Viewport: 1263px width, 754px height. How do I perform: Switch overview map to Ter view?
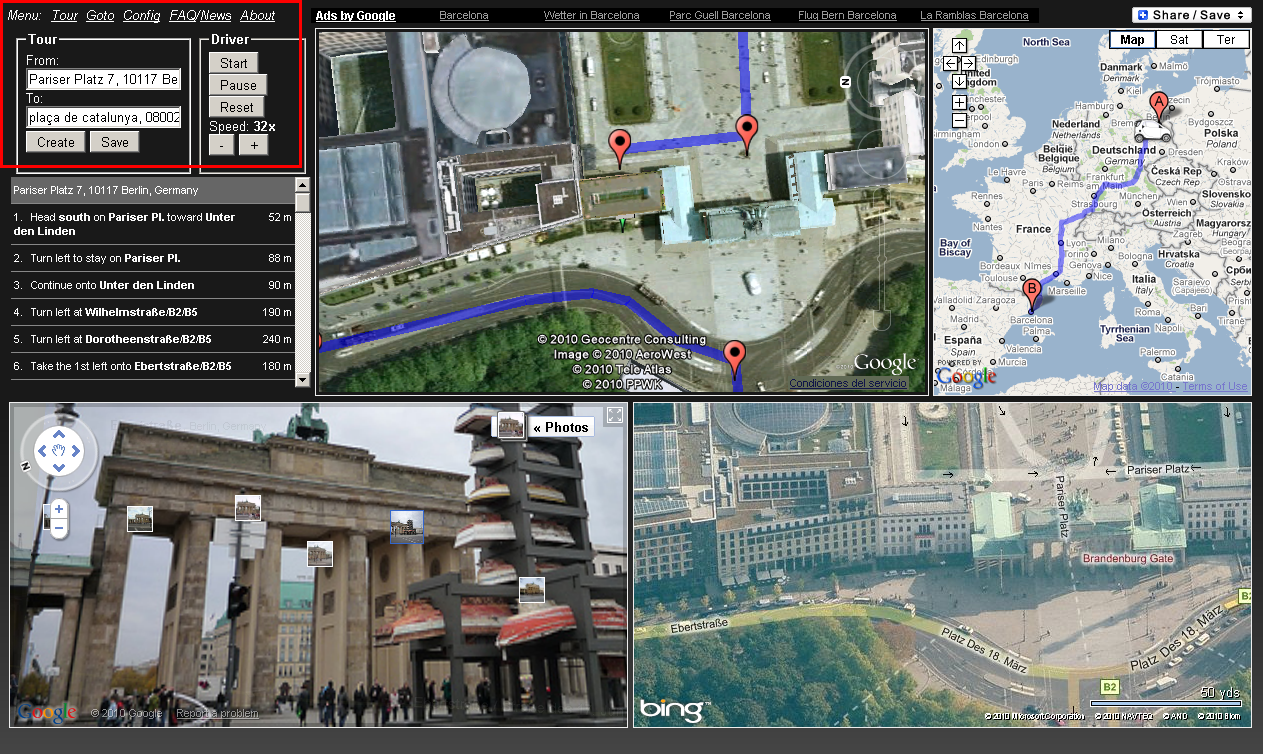click(1226, 40)
